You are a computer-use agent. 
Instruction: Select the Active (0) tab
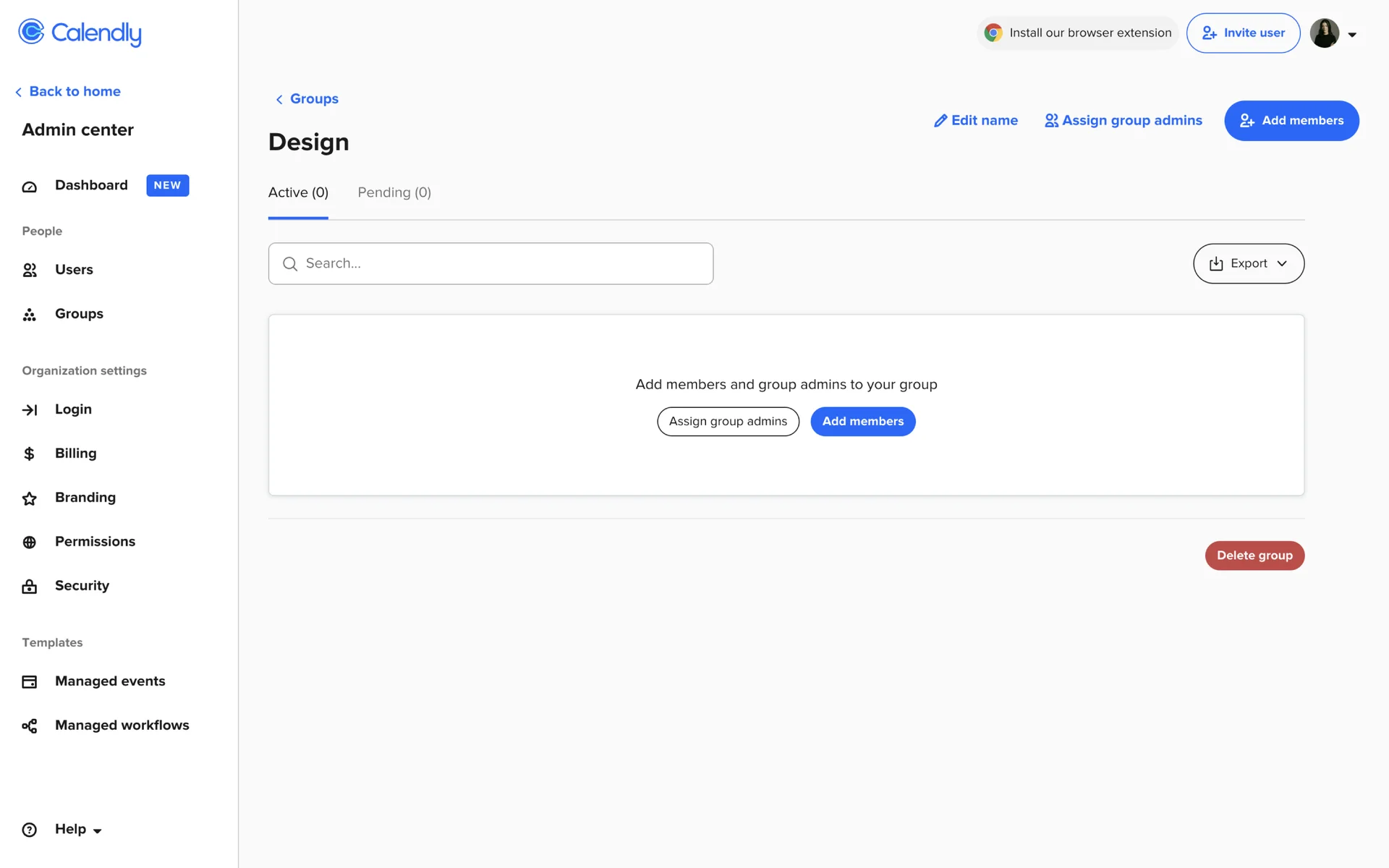[298, 193]
